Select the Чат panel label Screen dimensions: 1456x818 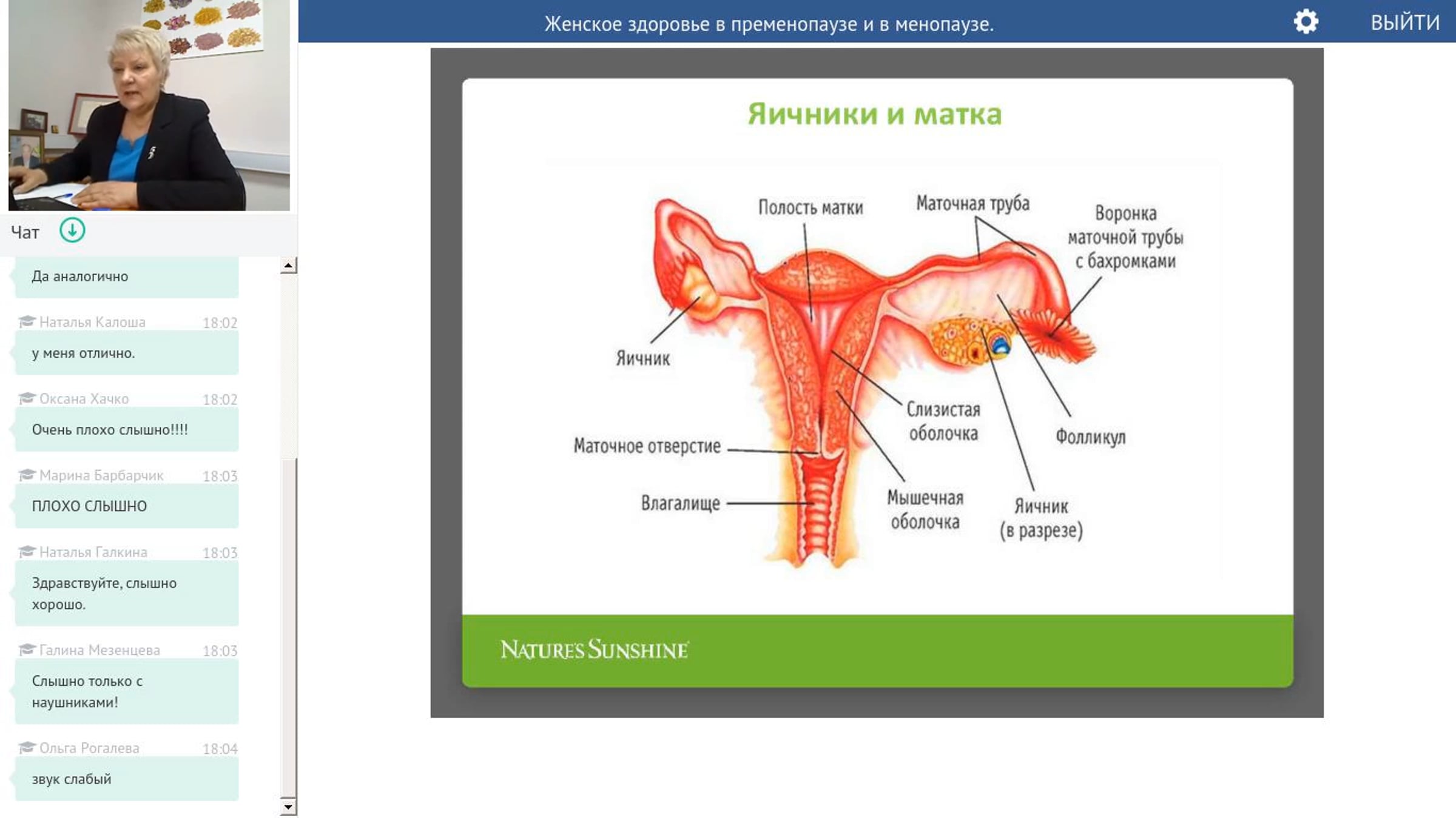[x=25, y=232]
